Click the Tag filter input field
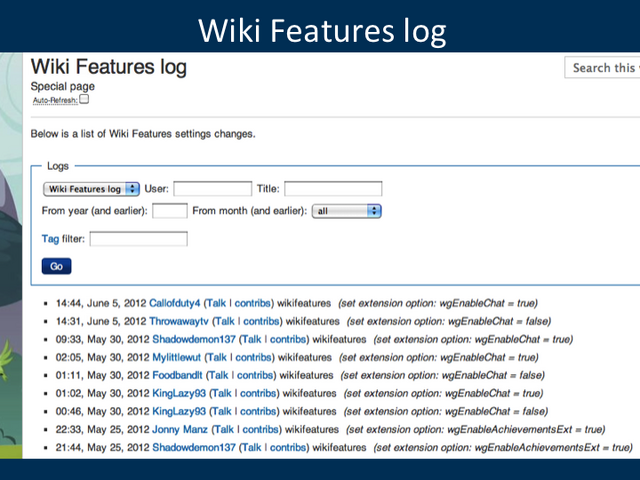This screenshot has width=640, height=480. 139,239
